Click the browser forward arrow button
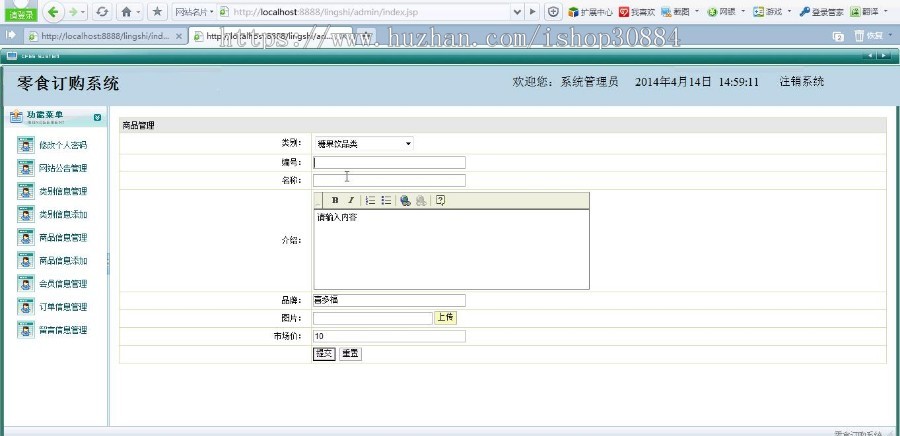 [x=72, y=11]
